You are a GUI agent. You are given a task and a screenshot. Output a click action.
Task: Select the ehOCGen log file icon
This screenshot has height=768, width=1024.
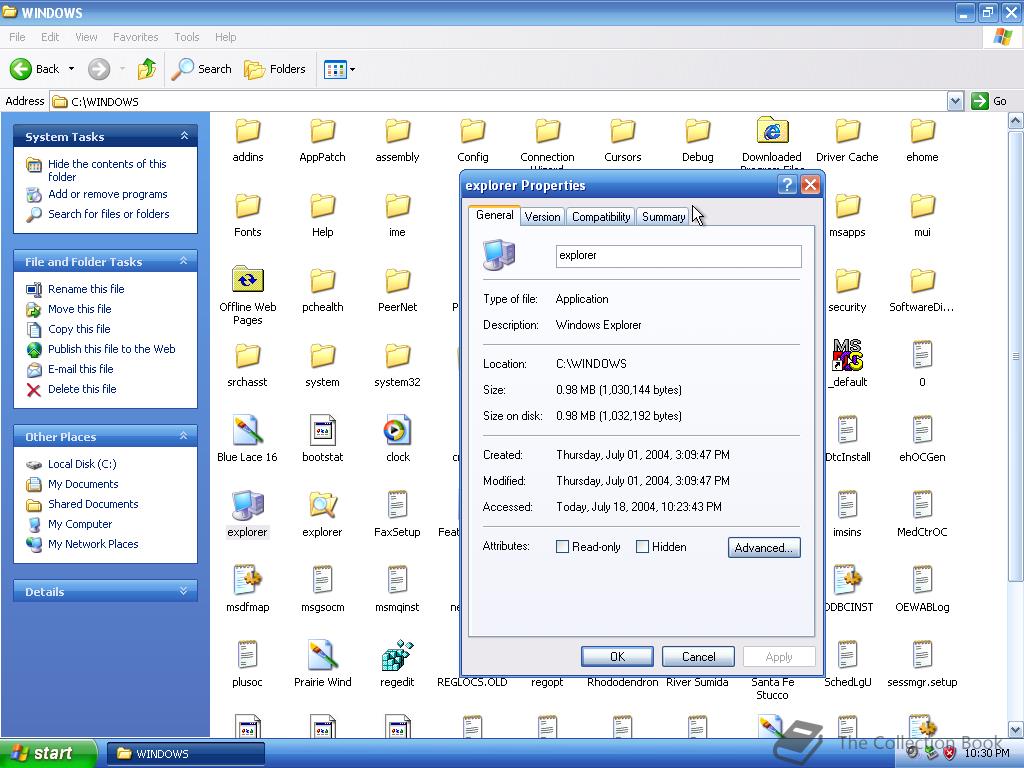922,430
